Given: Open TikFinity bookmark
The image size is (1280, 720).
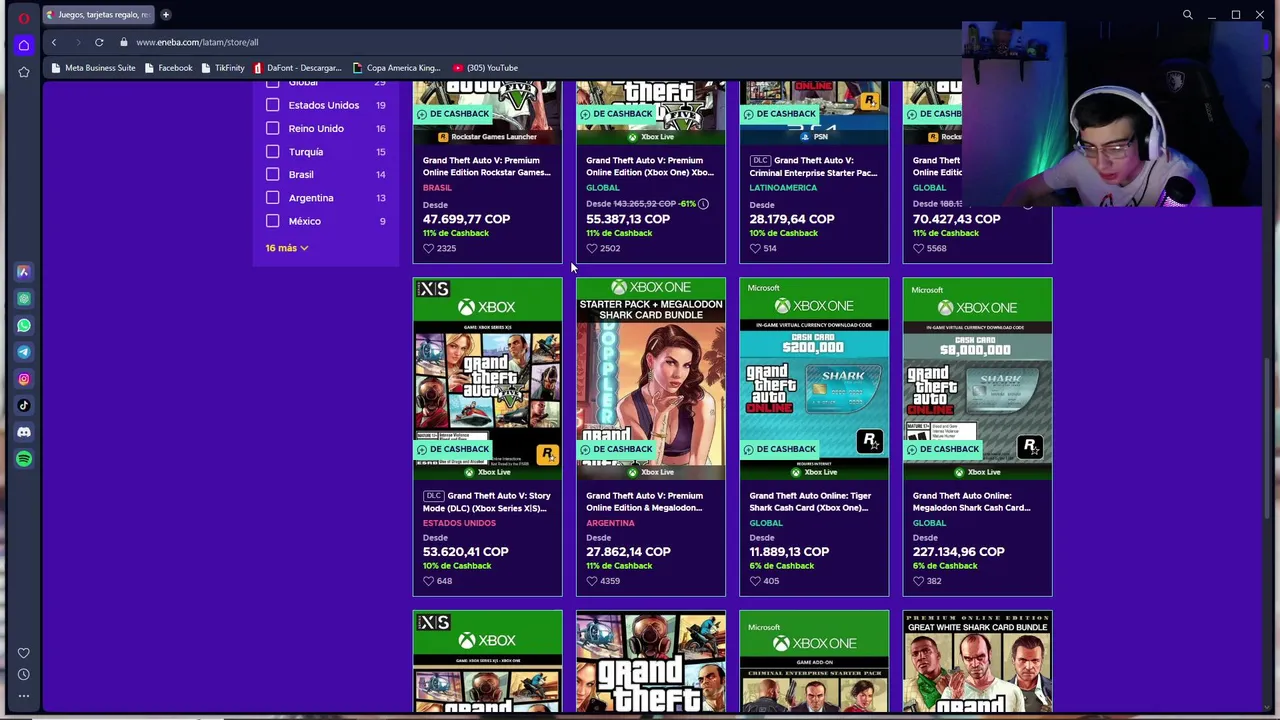Looking at the screenshot, I should 222,68.
